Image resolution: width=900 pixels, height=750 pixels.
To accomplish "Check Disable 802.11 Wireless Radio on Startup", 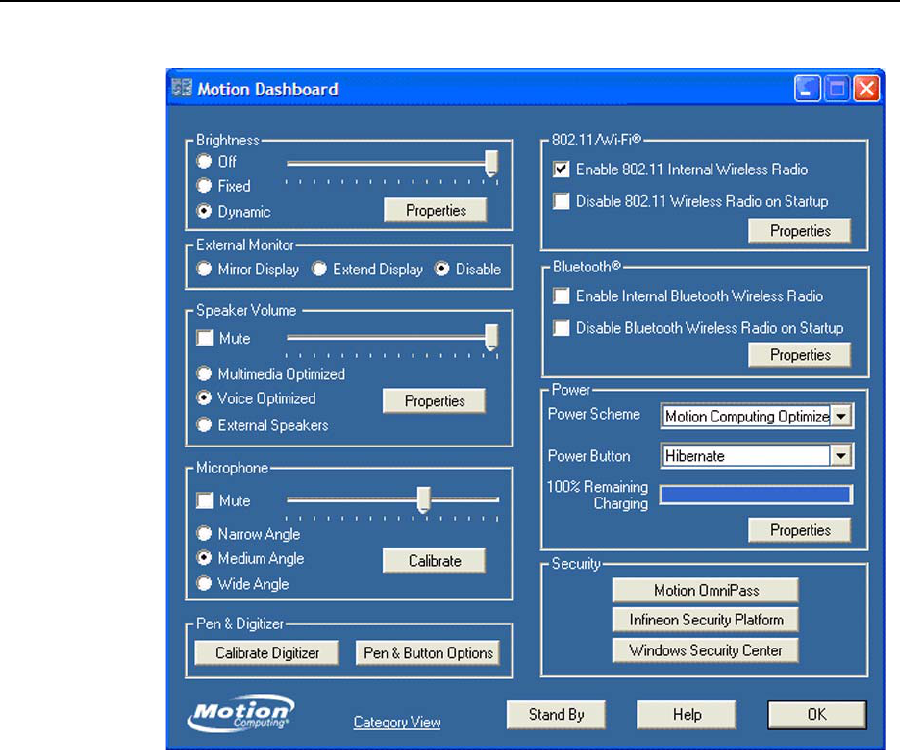I will pyautogui.click(x=561, y=201).
